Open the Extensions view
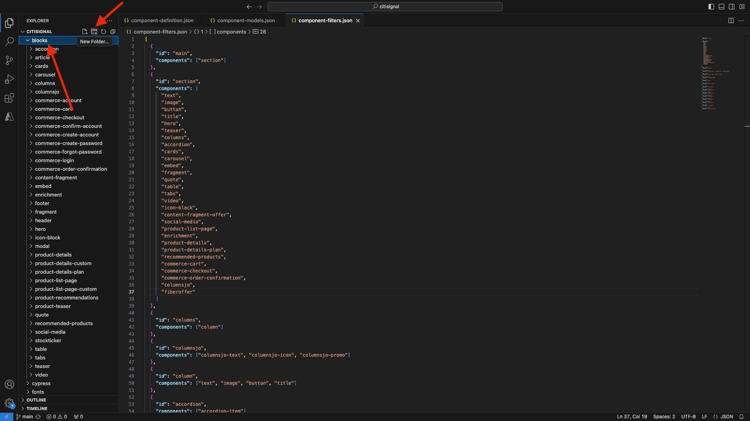 (x=9, y=98)
